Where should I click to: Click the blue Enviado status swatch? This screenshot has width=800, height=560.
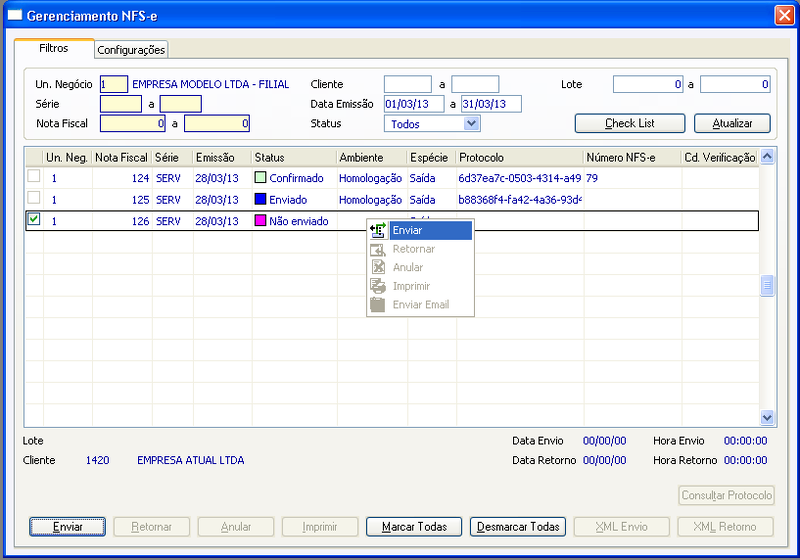pyautogui.click(x=260, y=199)
